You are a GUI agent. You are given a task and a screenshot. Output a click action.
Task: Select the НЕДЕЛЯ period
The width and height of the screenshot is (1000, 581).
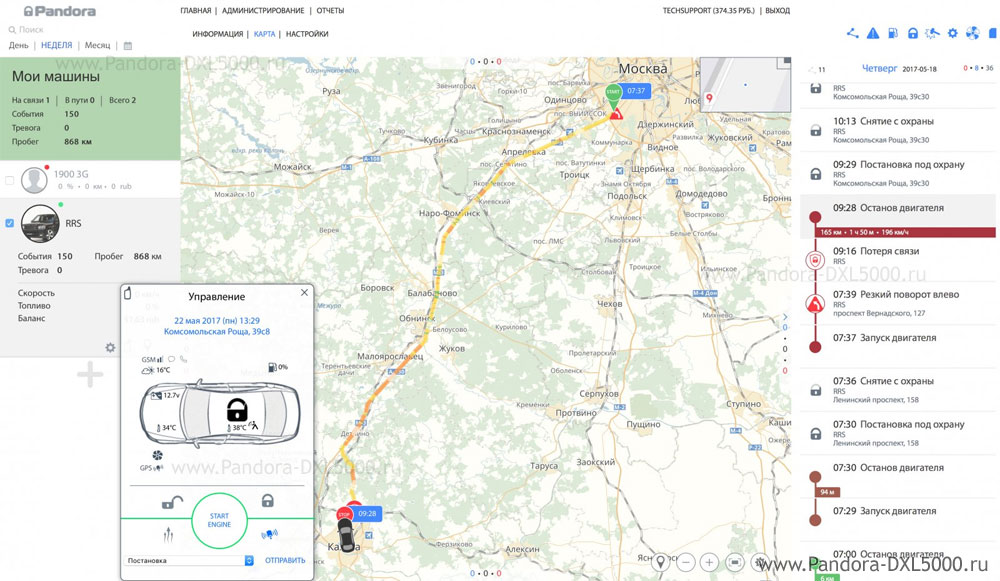coord(57,45)
